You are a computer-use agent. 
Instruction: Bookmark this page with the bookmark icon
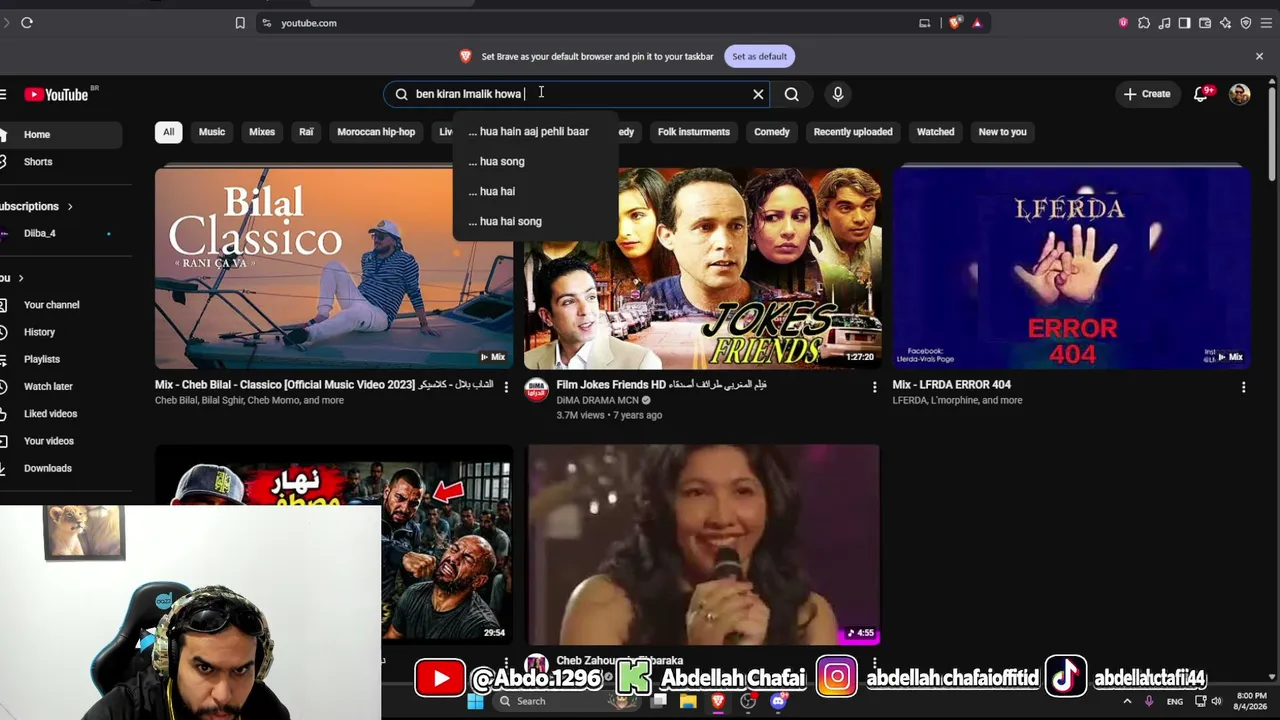[x=240, y=23]
